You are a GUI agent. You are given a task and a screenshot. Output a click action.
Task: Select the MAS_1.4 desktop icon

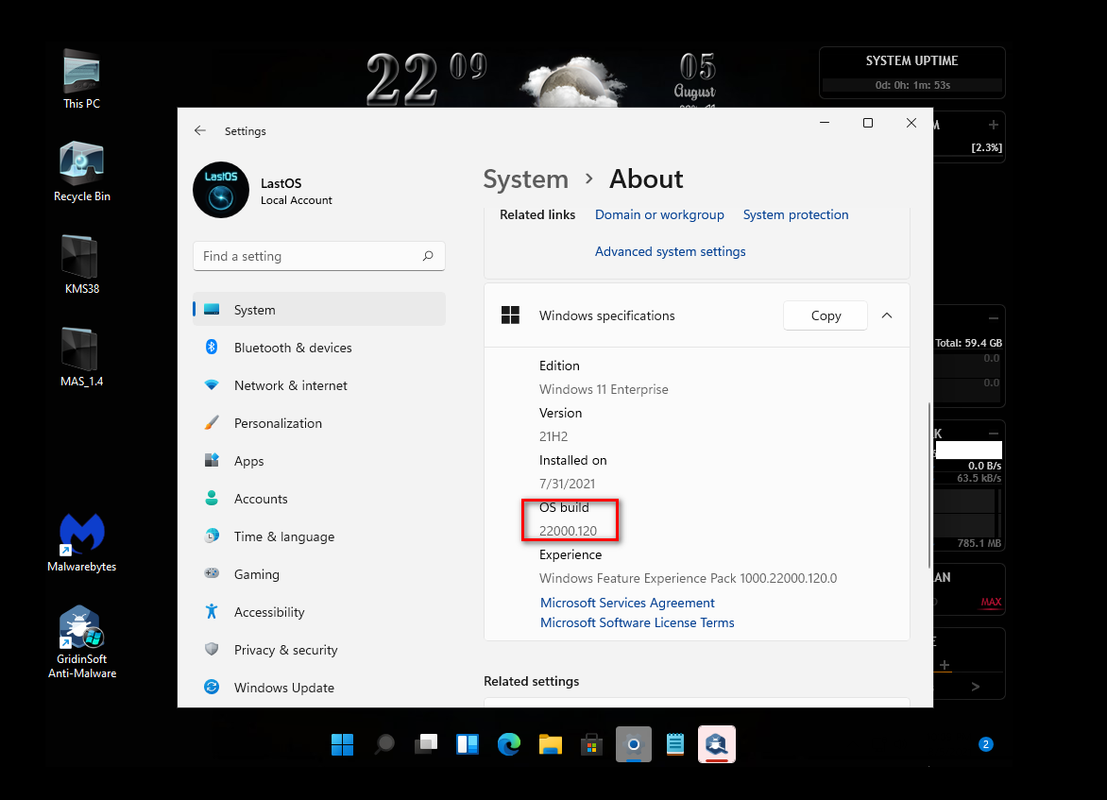pyautogui.click(x=82, y=357)
